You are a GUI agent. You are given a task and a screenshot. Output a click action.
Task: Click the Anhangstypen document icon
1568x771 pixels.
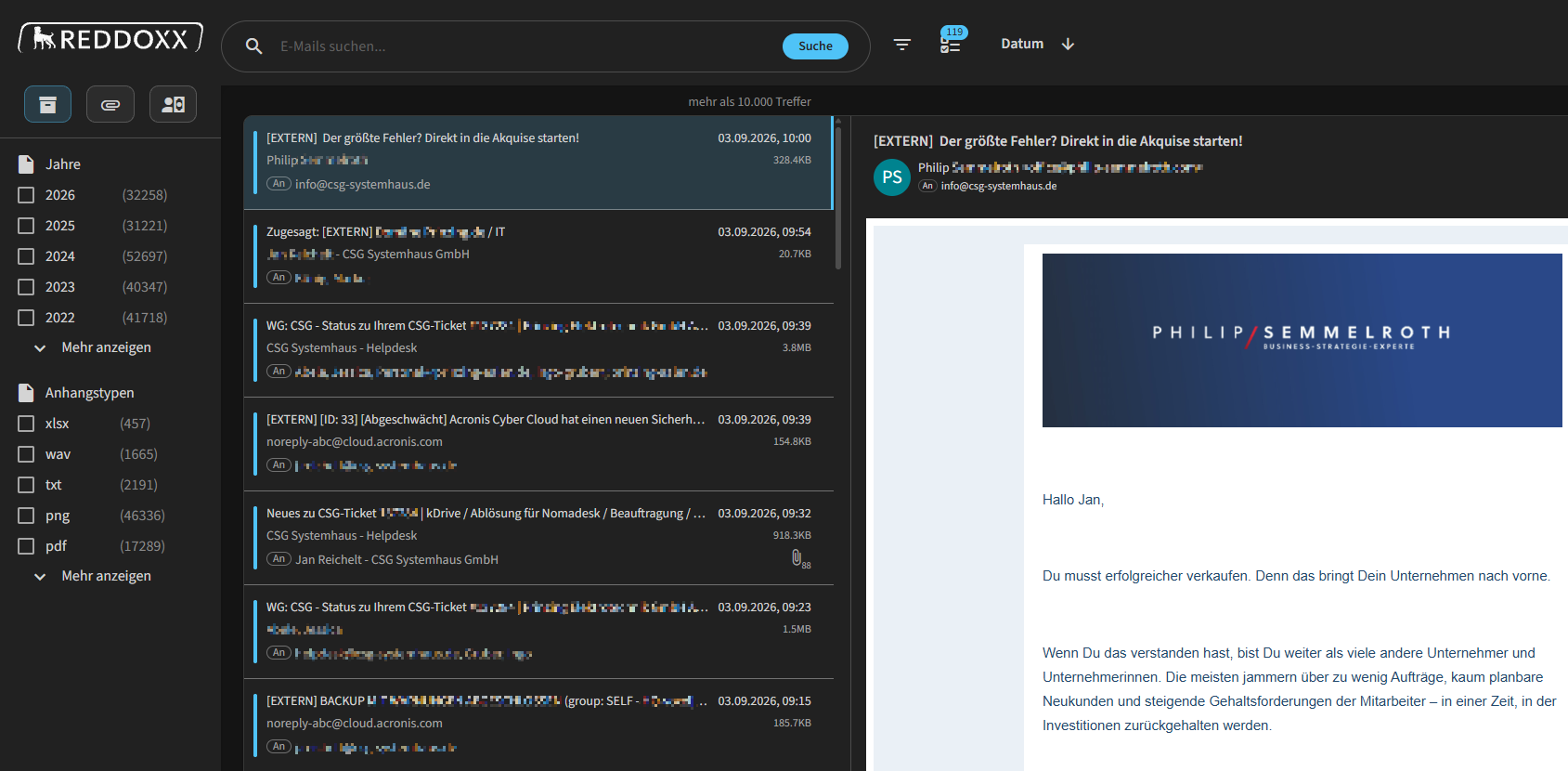coord(26,393)
